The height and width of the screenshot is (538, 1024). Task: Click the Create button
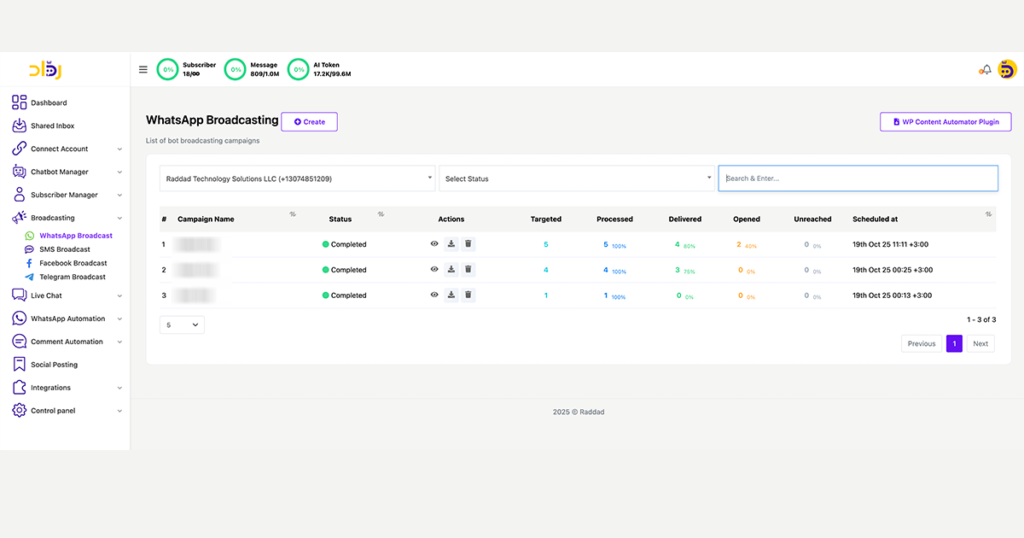[309, 122]
